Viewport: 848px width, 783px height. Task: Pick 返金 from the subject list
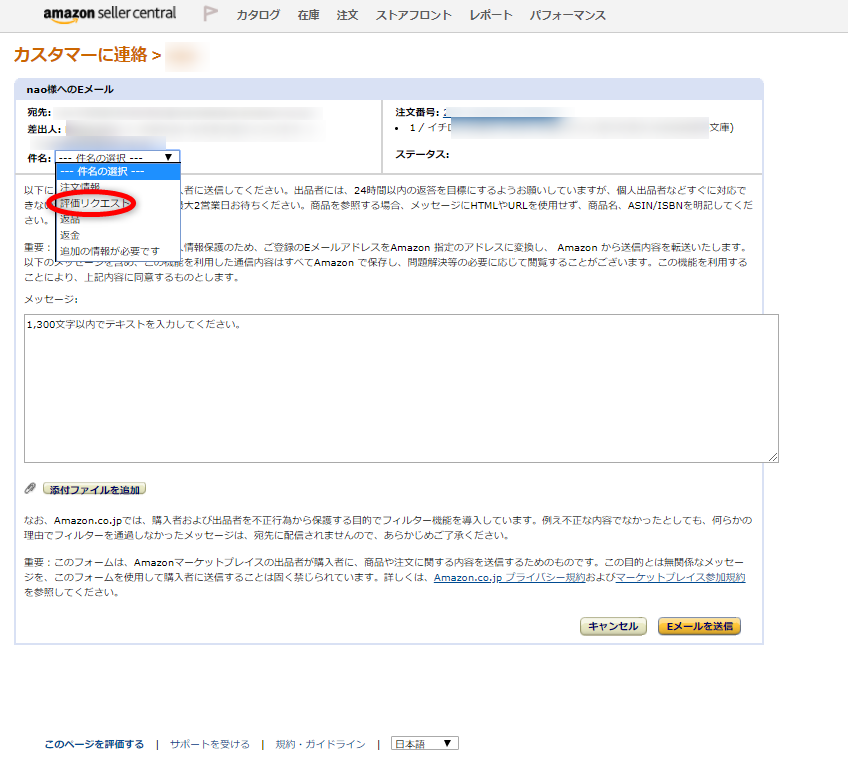point(70,235)
